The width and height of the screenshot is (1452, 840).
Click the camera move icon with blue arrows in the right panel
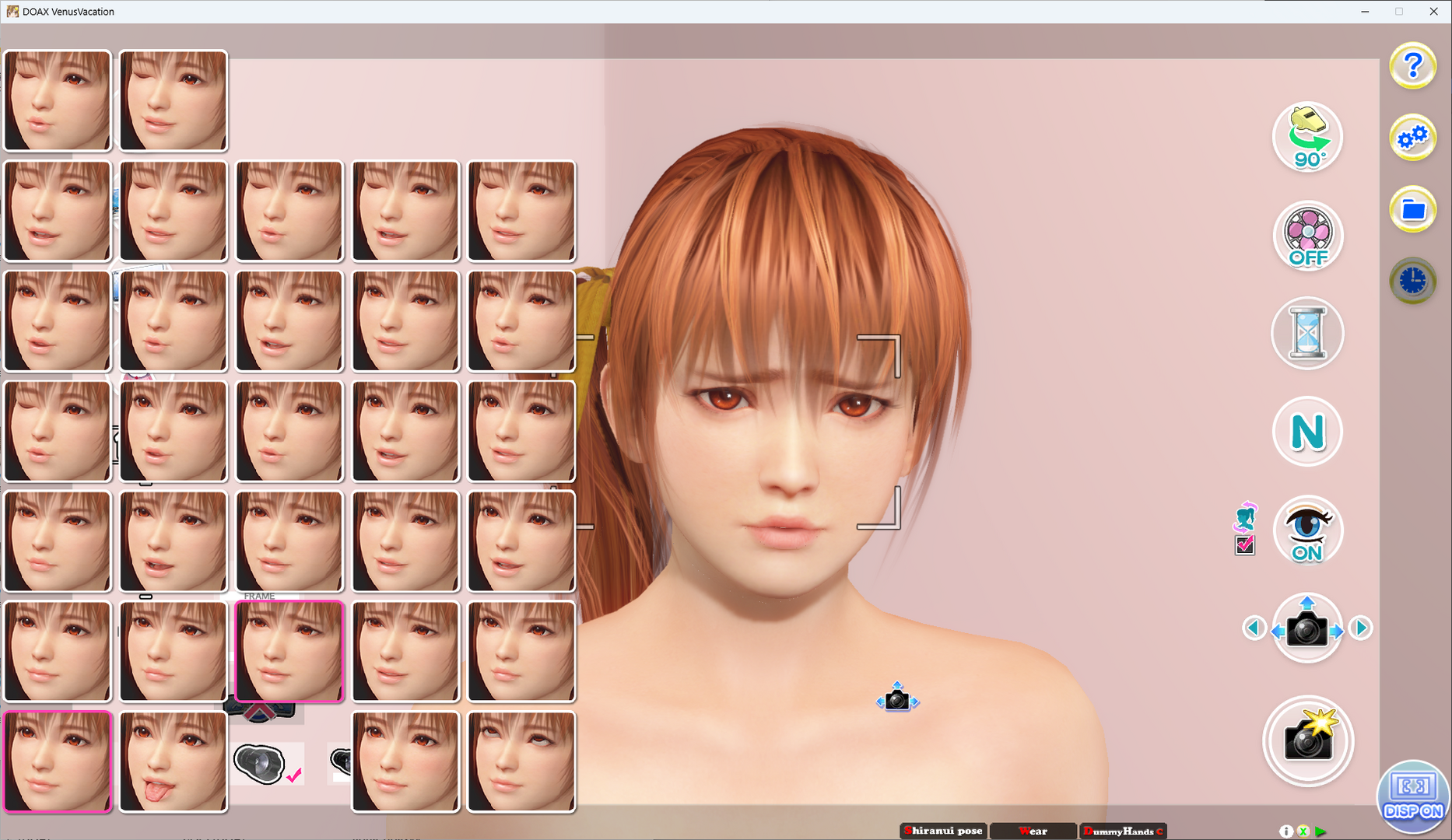(1307, 628)
